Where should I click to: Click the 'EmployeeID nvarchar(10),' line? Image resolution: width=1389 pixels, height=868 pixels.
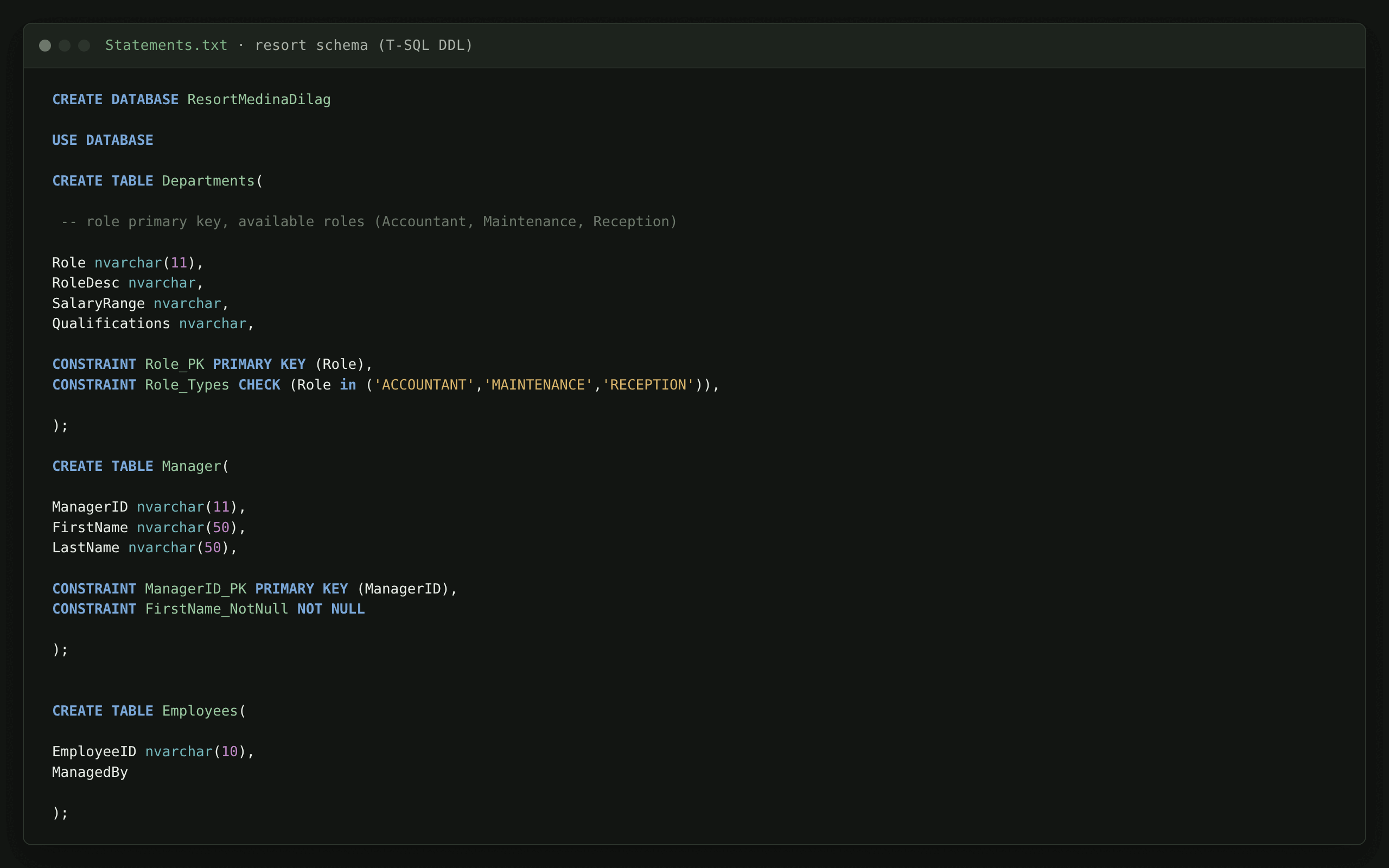click(x=153, y=751)
